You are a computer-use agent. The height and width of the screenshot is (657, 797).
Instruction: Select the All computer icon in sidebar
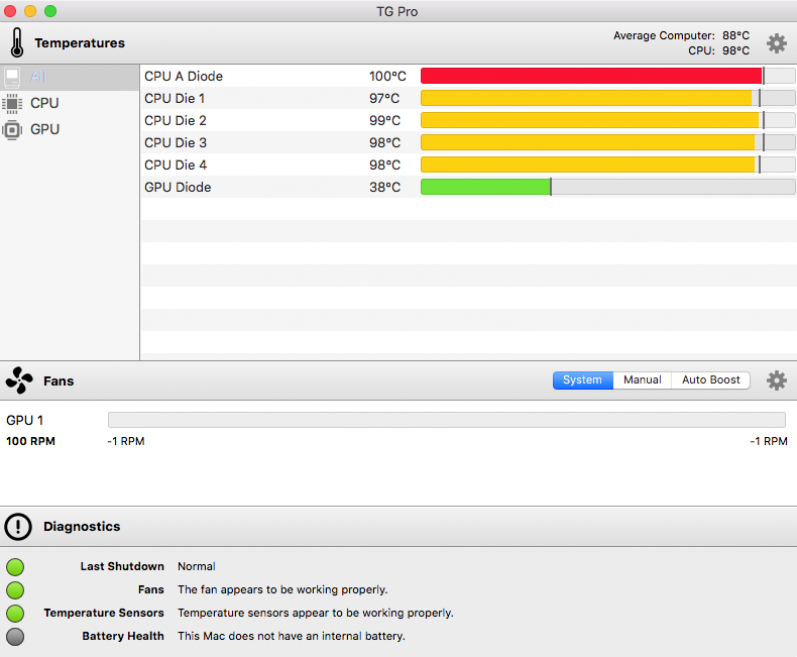click(12, 77)
